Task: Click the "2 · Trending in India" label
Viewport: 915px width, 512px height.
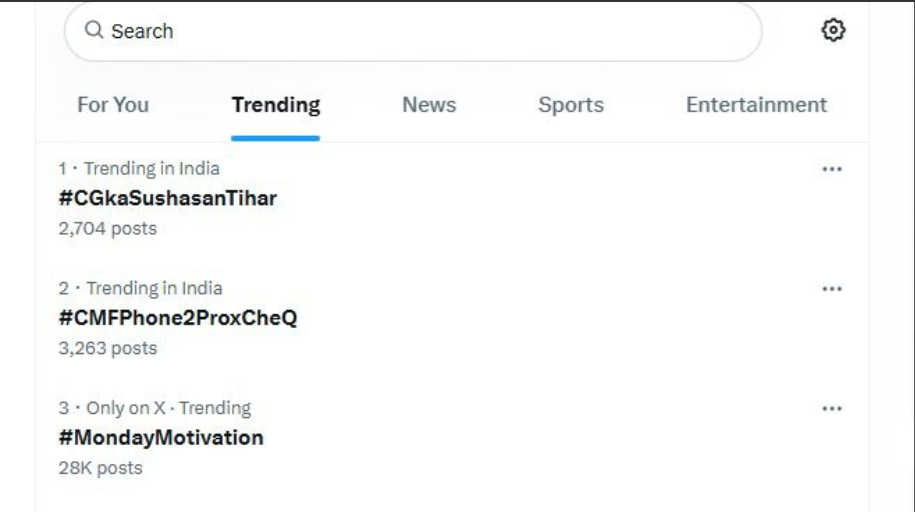Action: [140, 288]
